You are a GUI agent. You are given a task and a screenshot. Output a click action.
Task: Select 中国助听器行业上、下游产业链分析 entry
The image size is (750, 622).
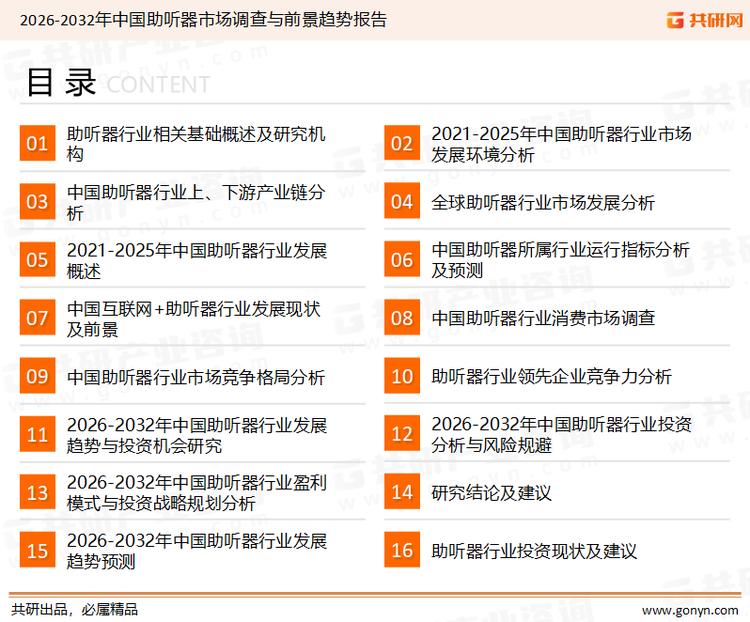(196, 202)
